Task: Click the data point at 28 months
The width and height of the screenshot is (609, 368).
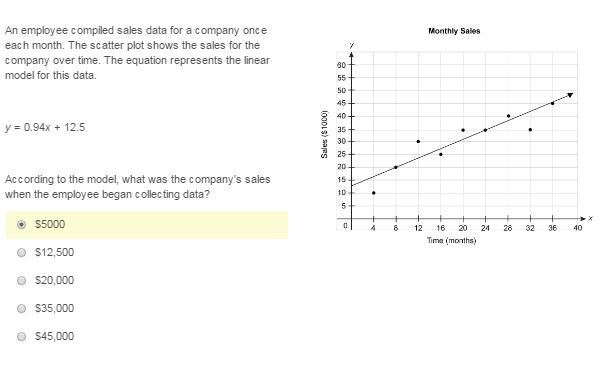Action: tap(508, 116)
